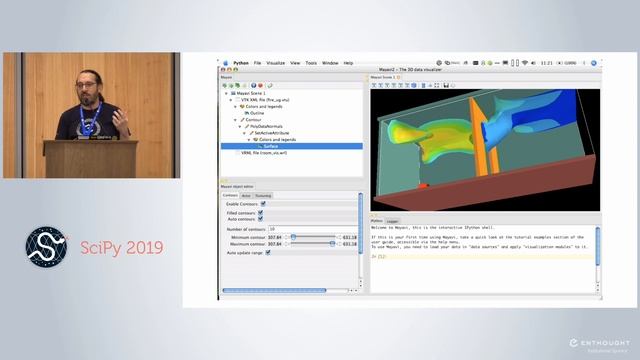Screen dimensions: 640x360
Task: Collapse Colors and legends under SetActiveAttribute
Action: [x=249, y=140]
